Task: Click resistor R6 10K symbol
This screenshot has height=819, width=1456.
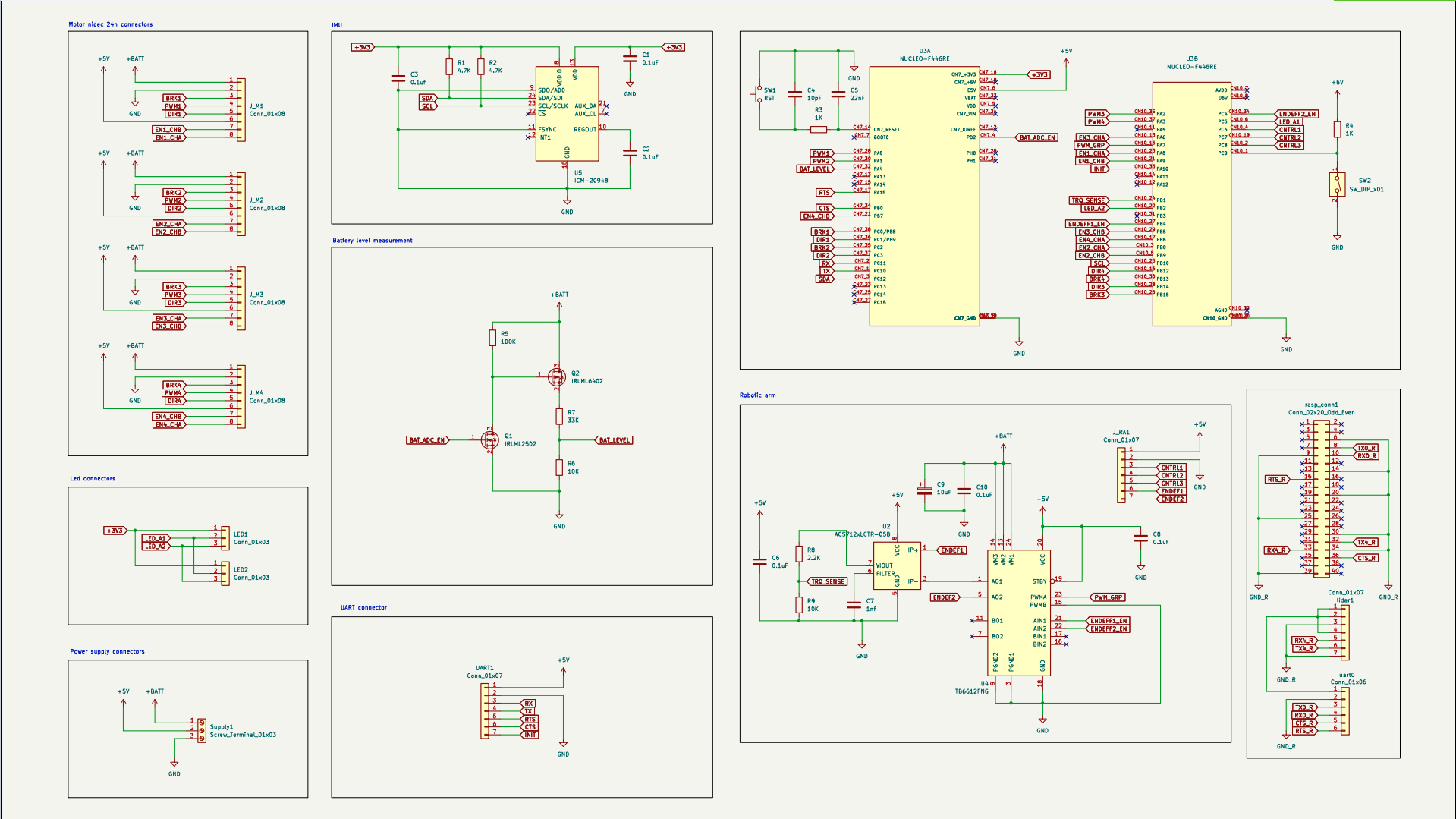Action: [559, 468]
